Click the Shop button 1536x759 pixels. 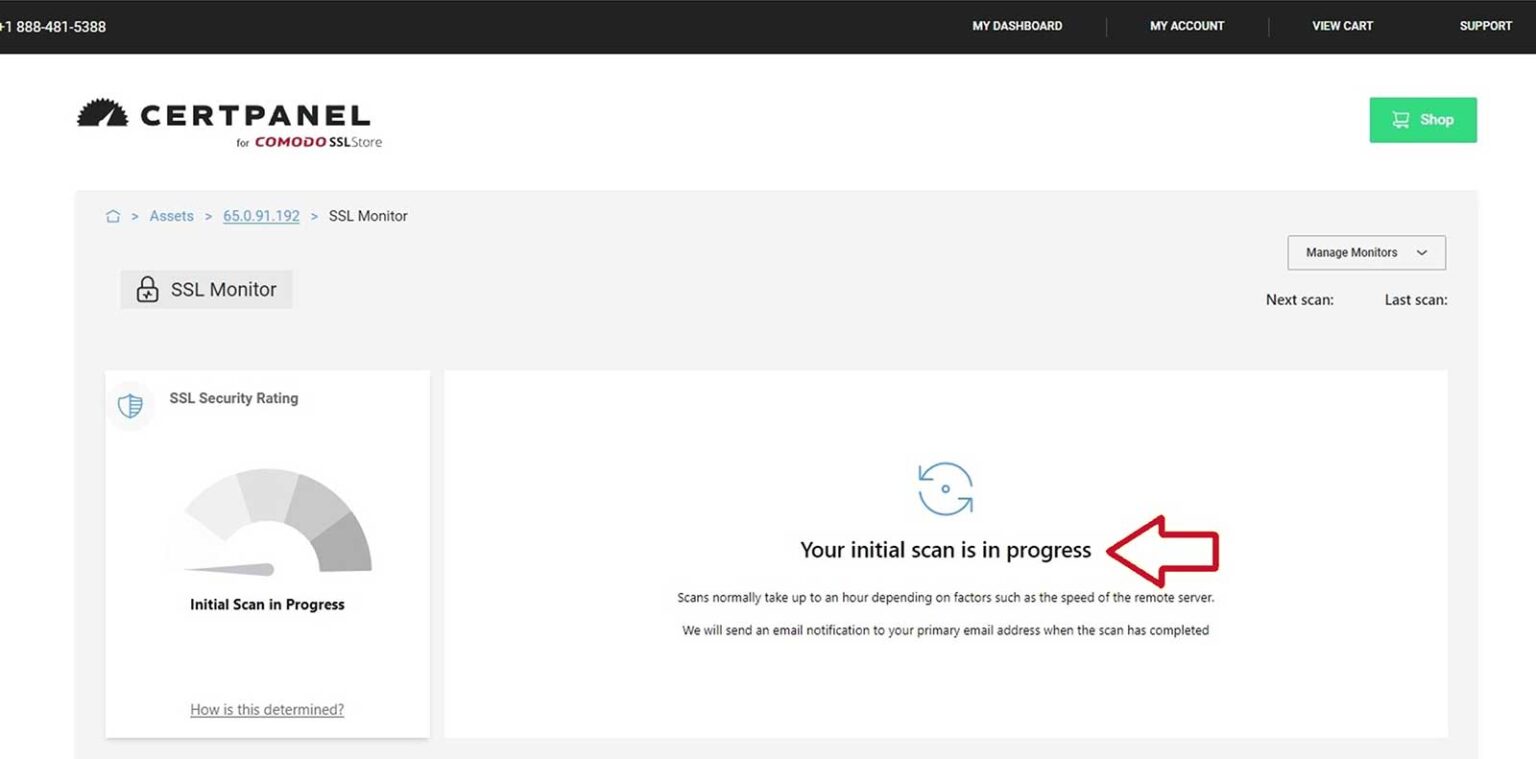(x=1422, y=119)
